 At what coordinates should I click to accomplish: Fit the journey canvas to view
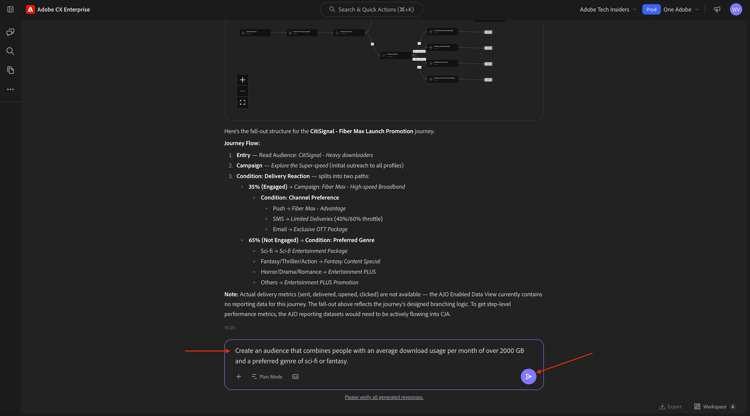pos(243,102)
